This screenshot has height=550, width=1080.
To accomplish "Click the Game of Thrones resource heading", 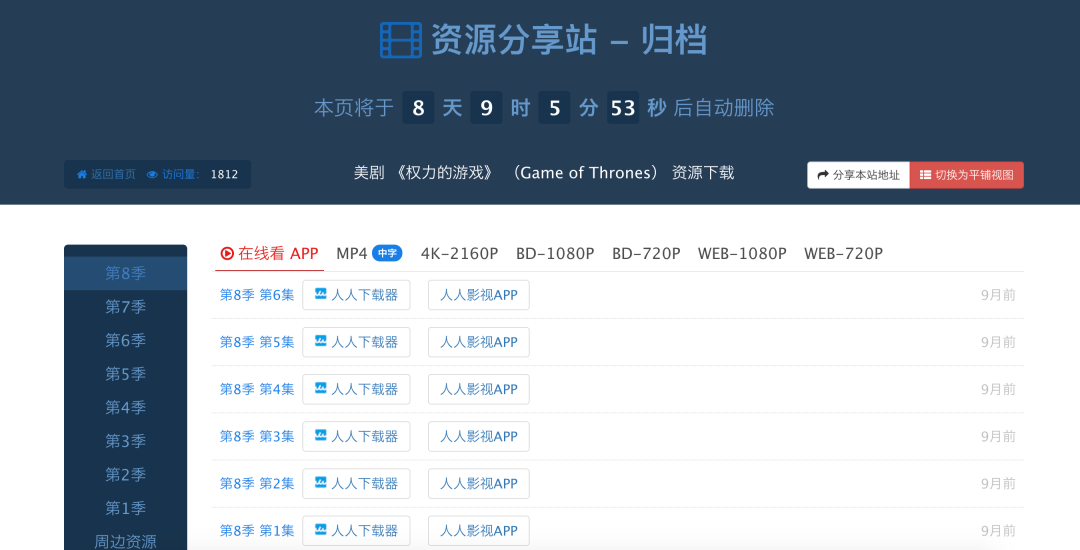I will point(544,173).
